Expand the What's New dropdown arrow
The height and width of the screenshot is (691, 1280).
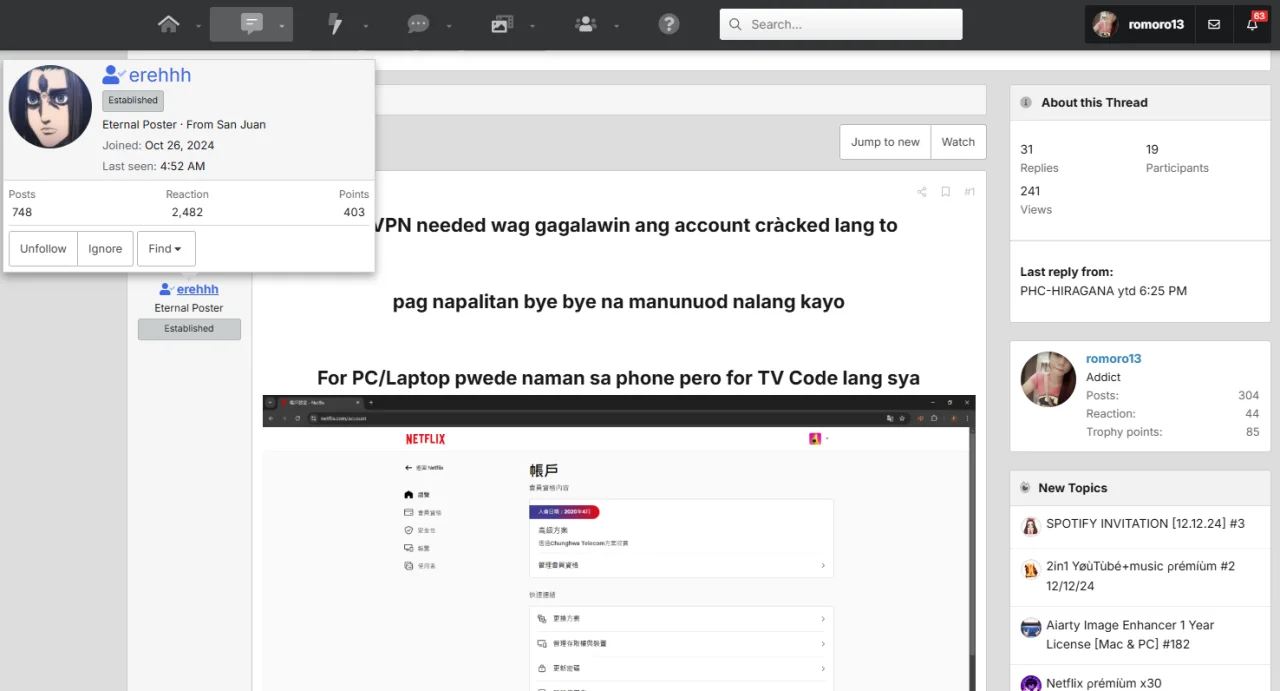[365, 26]
